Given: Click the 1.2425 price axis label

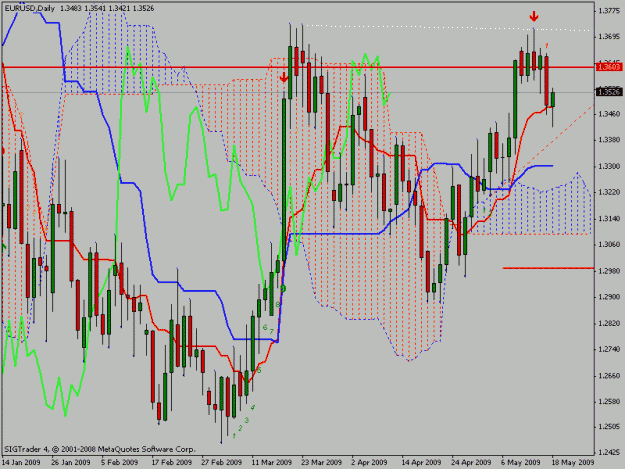Looking at the screenshot, I should click(609, 452).
